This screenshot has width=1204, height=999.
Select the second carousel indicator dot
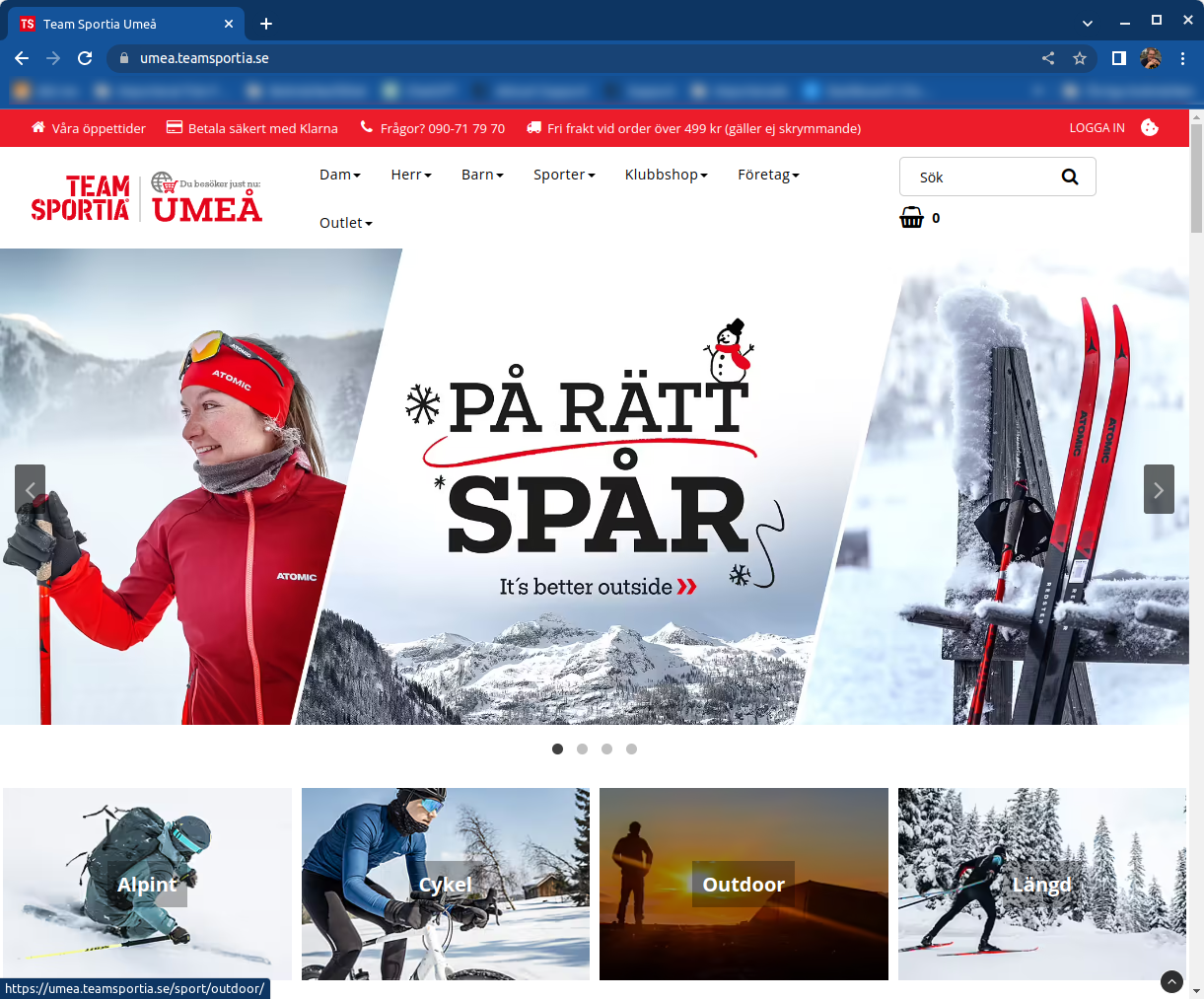point(582,749)
